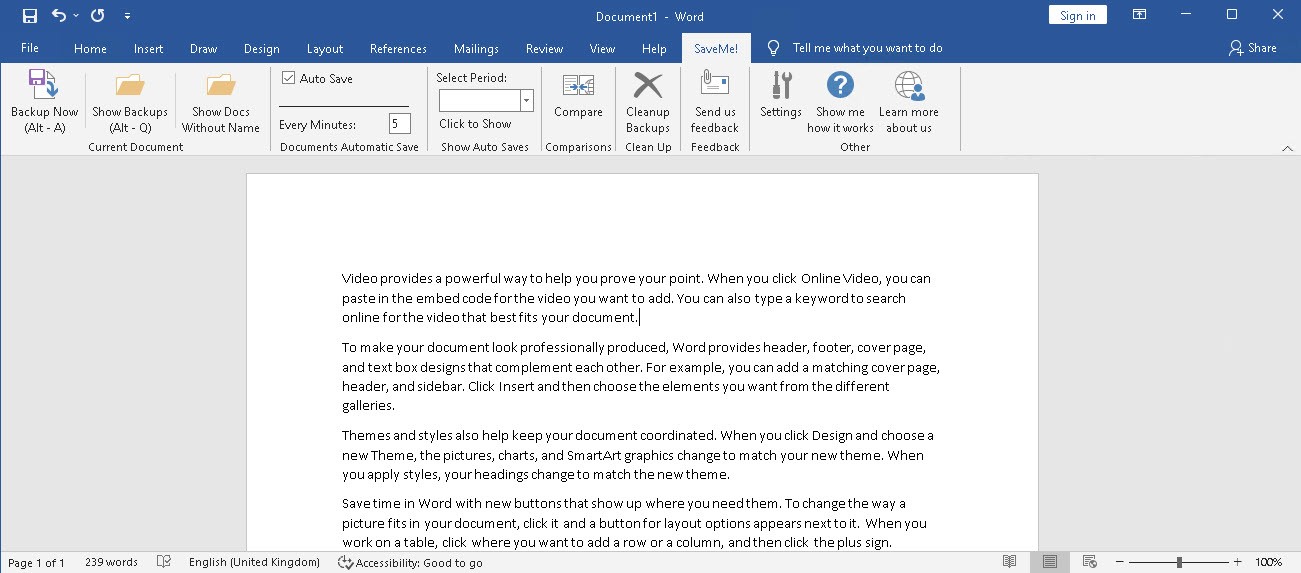This screenshot has width=1301, height=573.
Task: Open the File menu tab
Action: 30,48
